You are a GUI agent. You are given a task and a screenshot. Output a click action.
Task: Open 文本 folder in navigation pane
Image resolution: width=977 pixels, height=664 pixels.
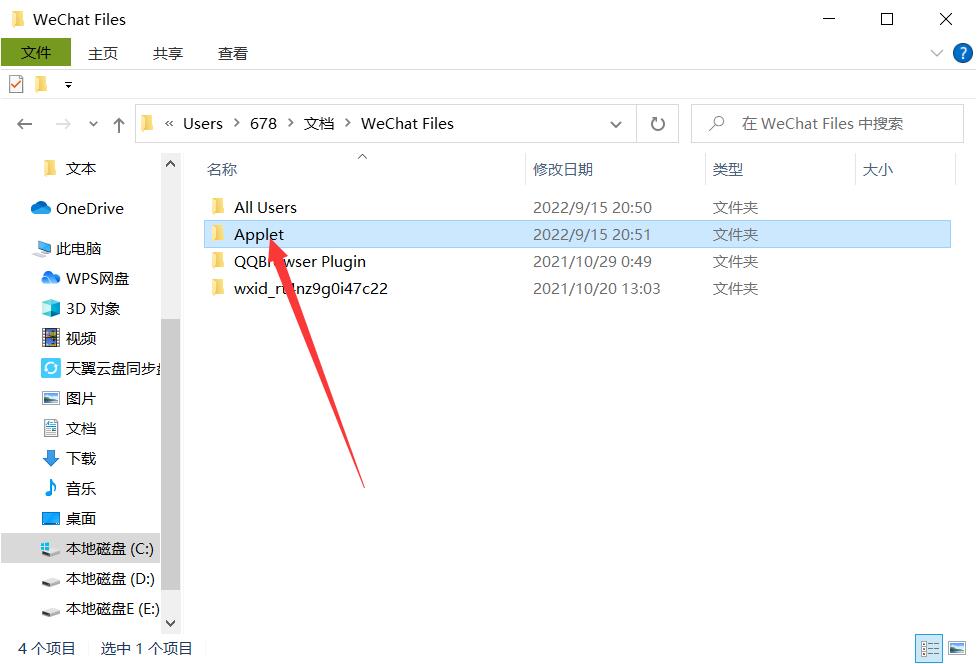(80, 169)
